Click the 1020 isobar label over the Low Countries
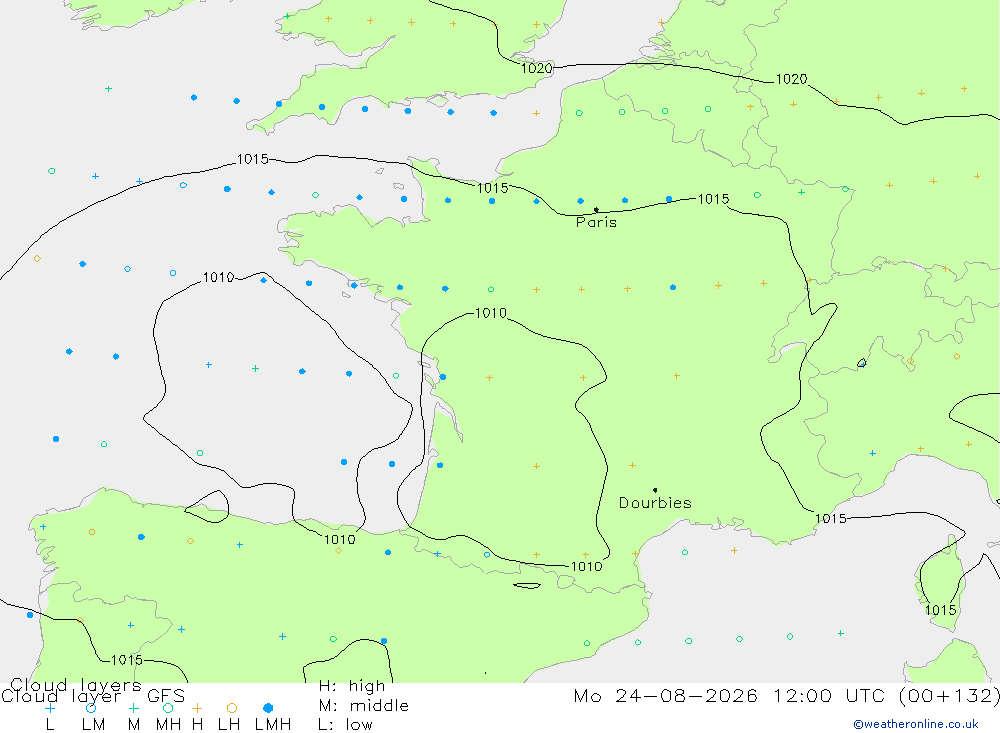1000x733 pixels. pos(791,79)
